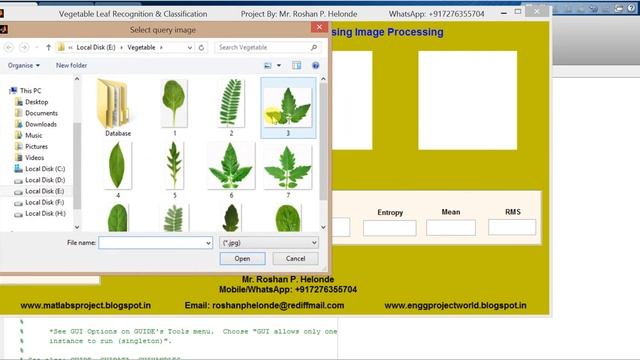Click Local Disk (E:) in the breadcrumb
The width and height of the screenshot is (640, 360).
tap(96, 47)
